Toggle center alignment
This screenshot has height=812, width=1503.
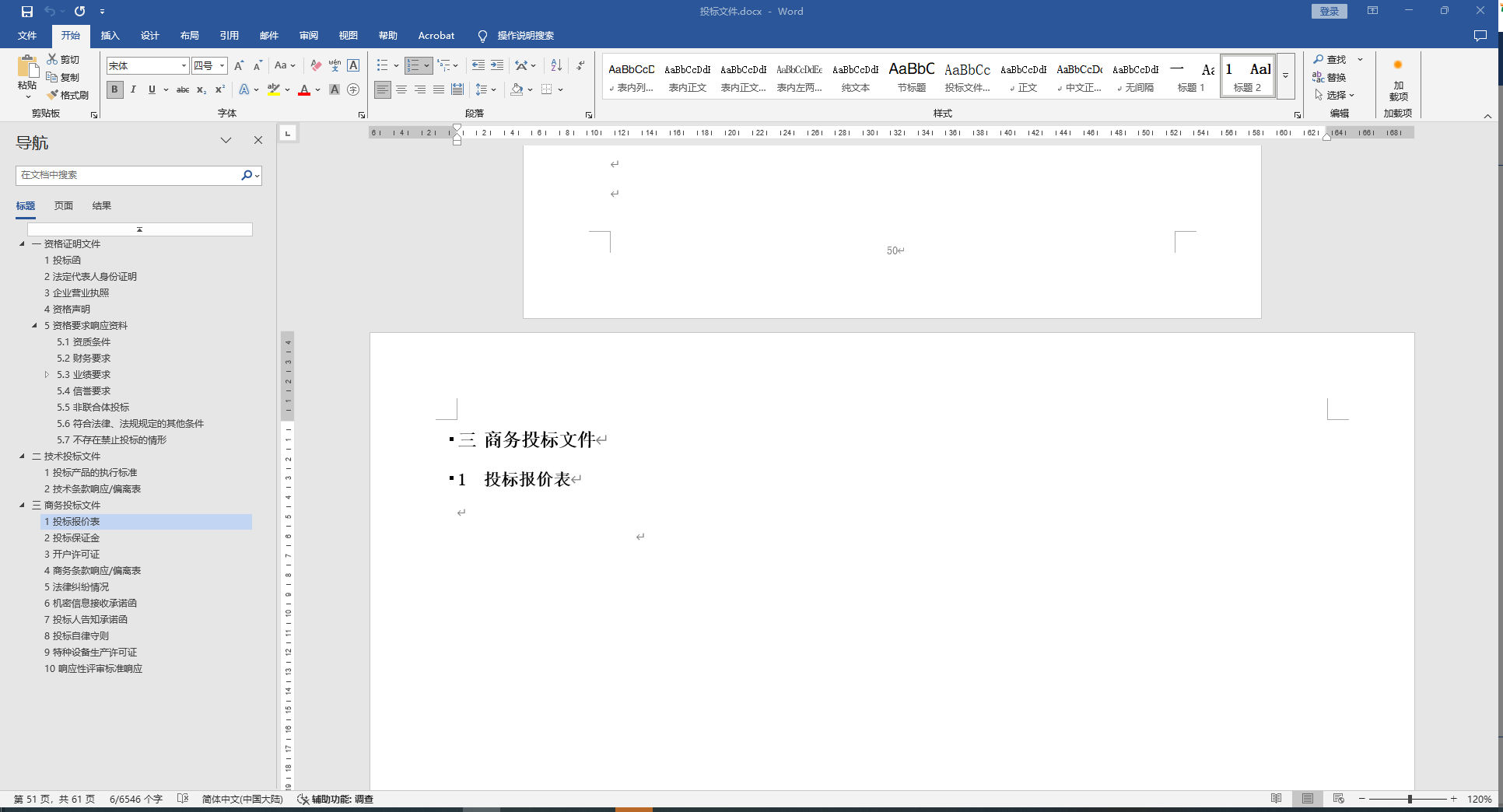[401, 89]
